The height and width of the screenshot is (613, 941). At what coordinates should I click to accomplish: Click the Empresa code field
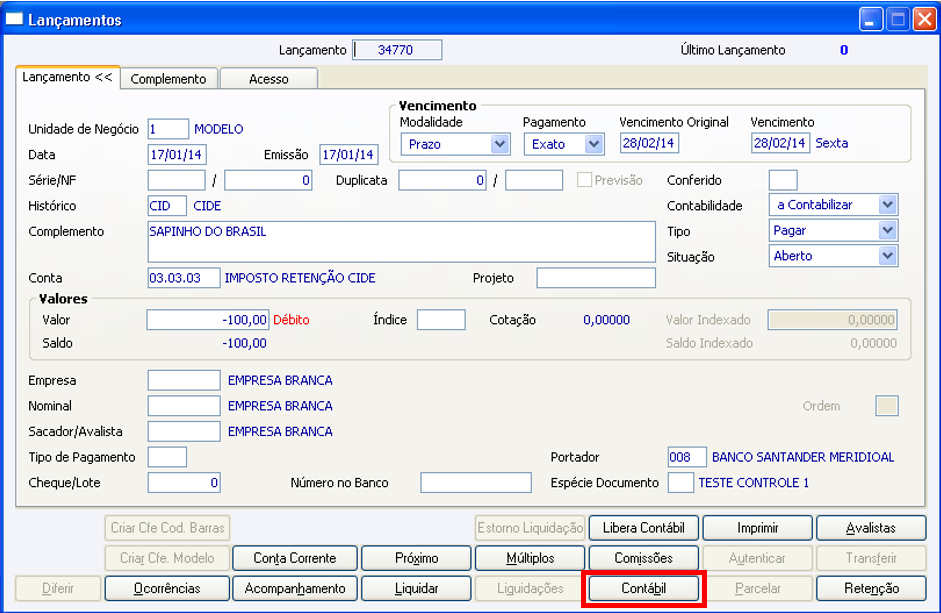(x=184, y=381)
